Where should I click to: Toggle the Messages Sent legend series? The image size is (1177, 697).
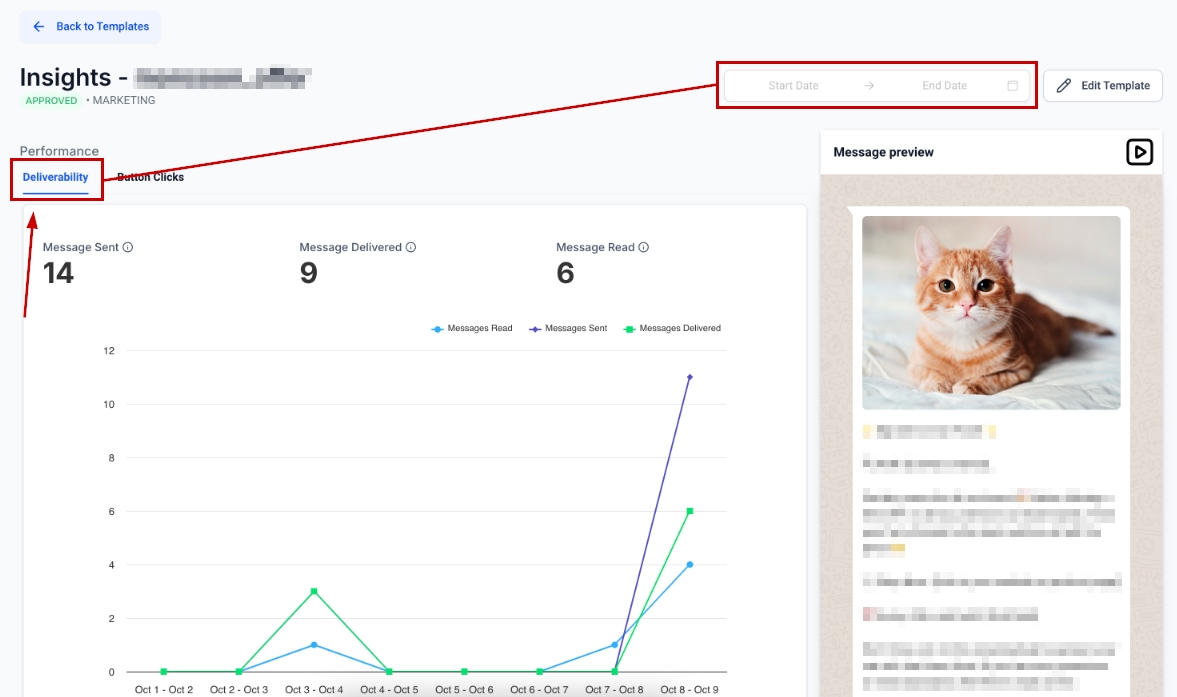(x=569, y=328)
